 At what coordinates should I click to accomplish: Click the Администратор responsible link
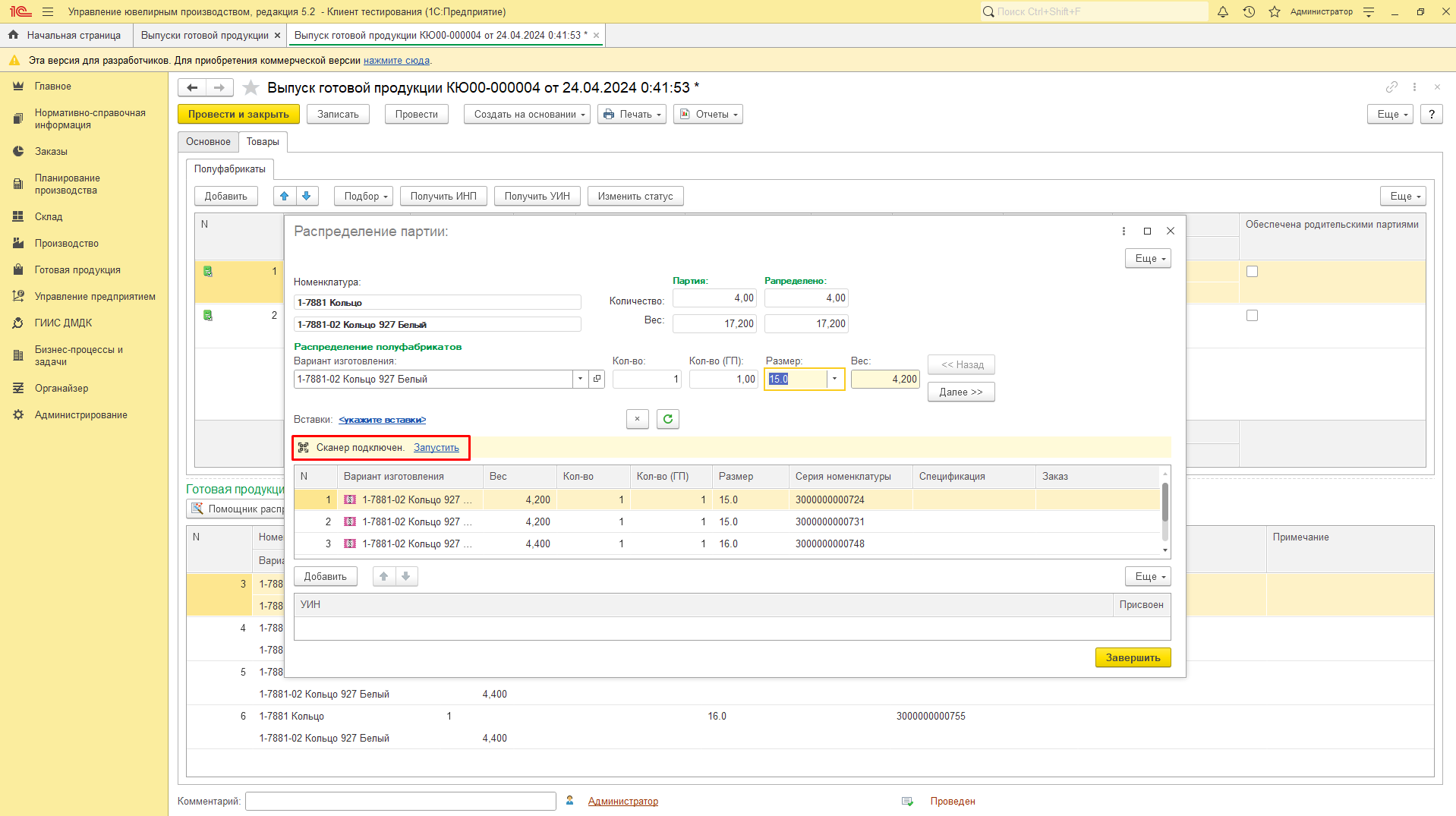(x=623, y=802)
